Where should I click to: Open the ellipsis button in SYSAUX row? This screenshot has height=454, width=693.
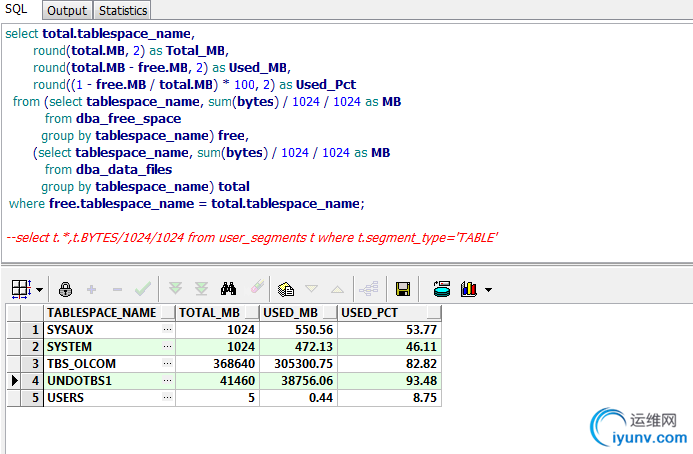[168, 329]
